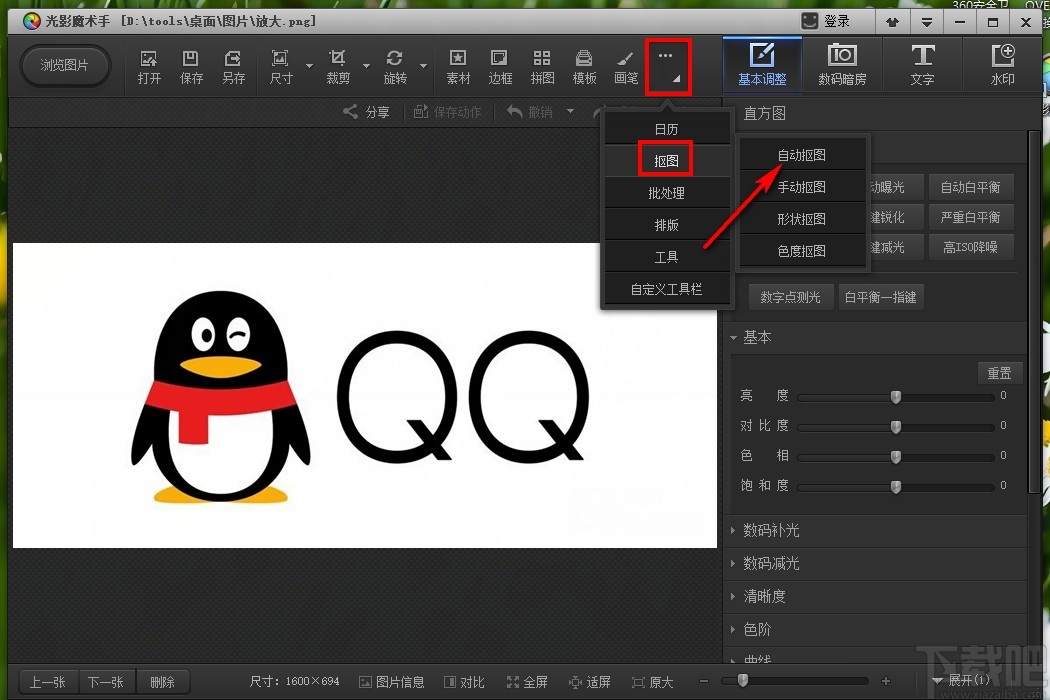Choose 日历 from the menu
Image resolution: width=1050 pixels, height=700 pixels.
[666, 129]
